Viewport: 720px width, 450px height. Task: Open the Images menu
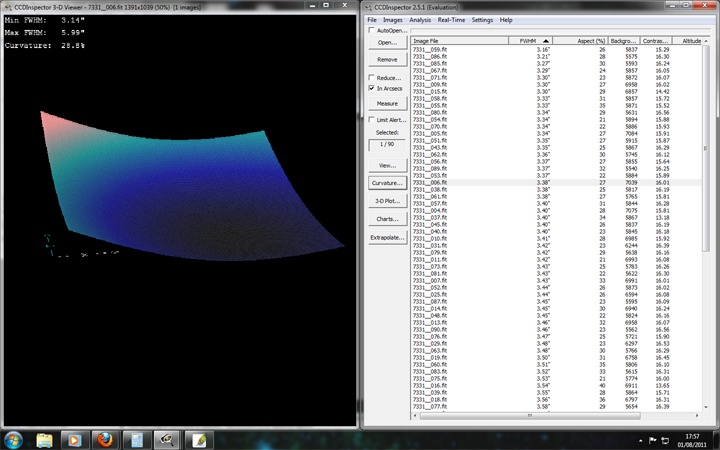coord(393,20)
